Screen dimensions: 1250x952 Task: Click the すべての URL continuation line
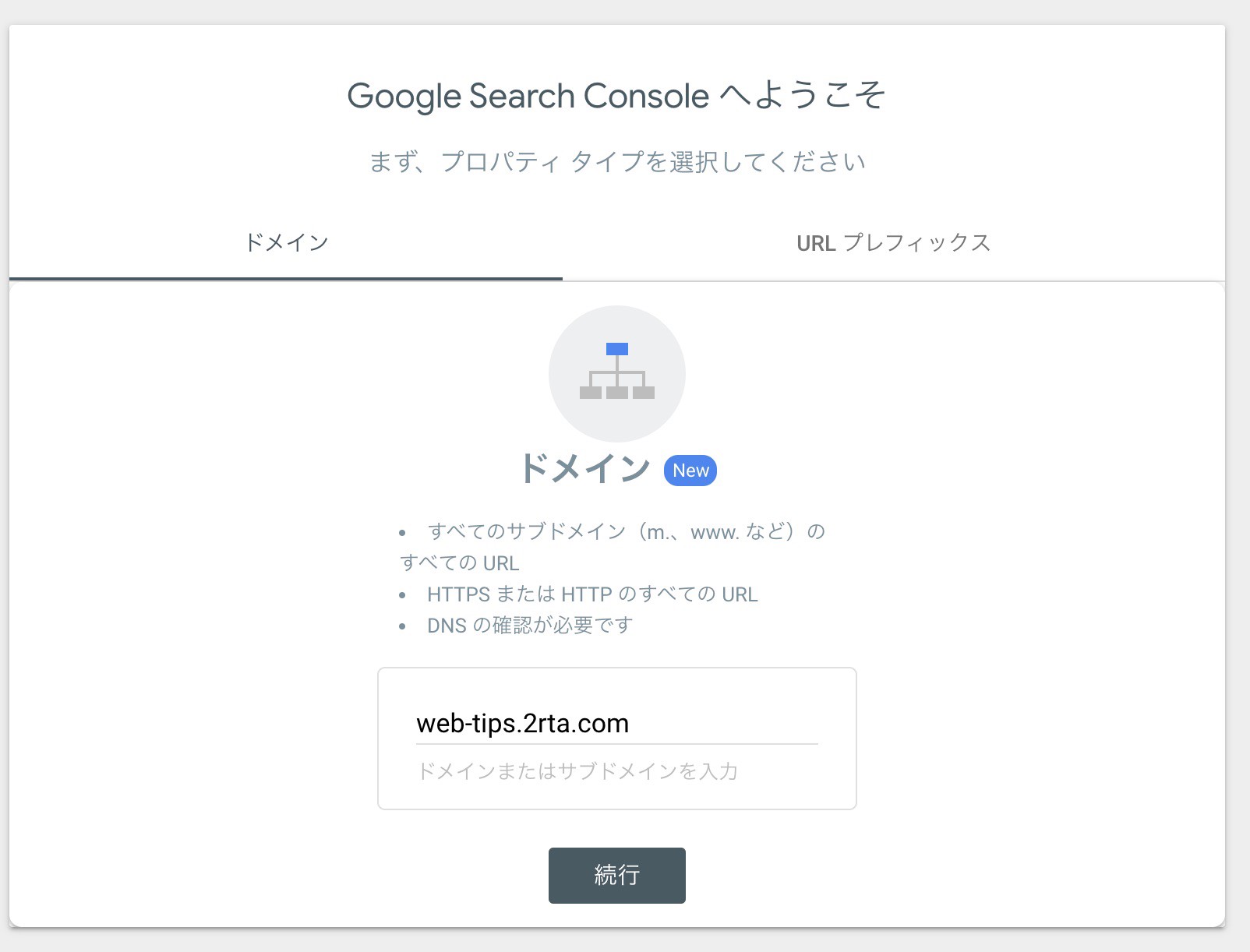coord(459,563)
